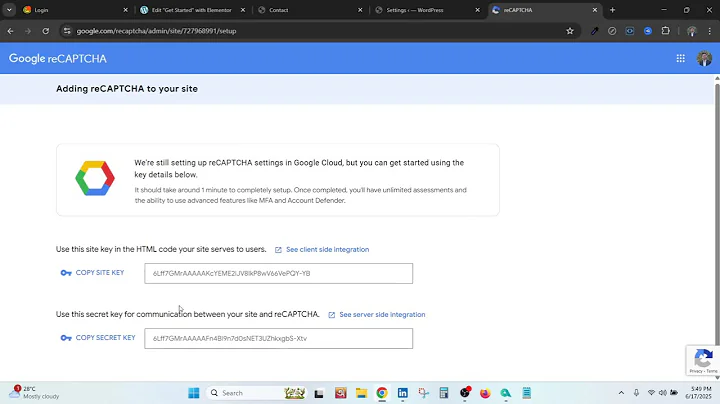Click the microphone tray icon
This screenshot has height=404, width=720.
(x=636, y=393)
